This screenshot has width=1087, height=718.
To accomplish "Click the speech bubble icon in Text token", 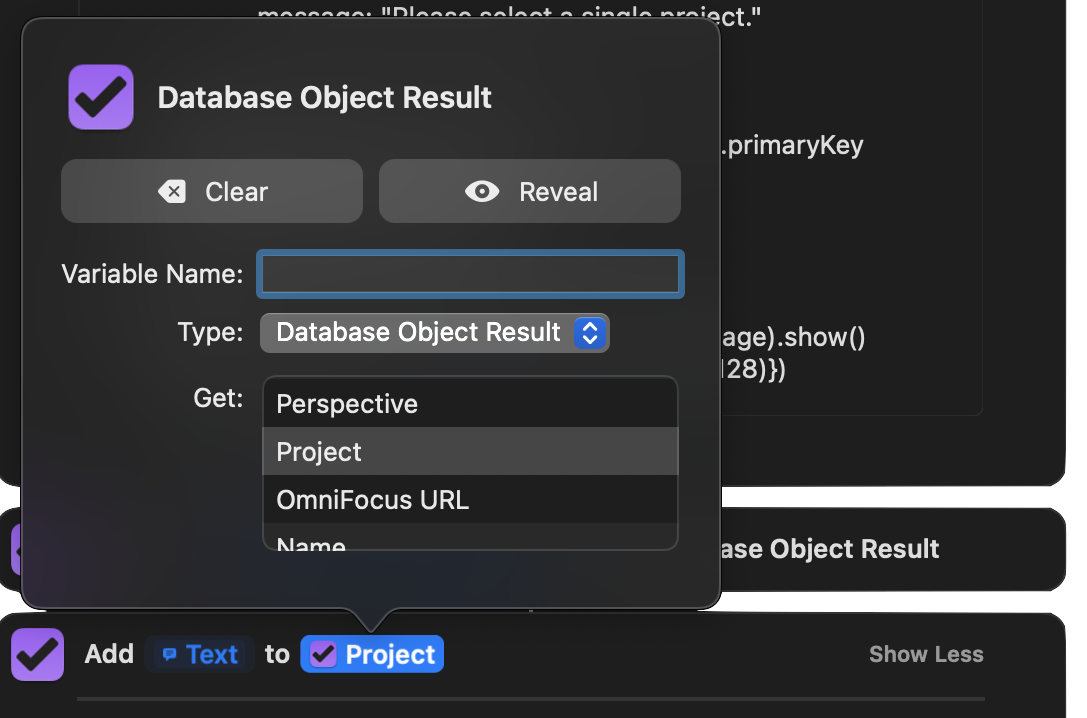I will coord(170,655).
